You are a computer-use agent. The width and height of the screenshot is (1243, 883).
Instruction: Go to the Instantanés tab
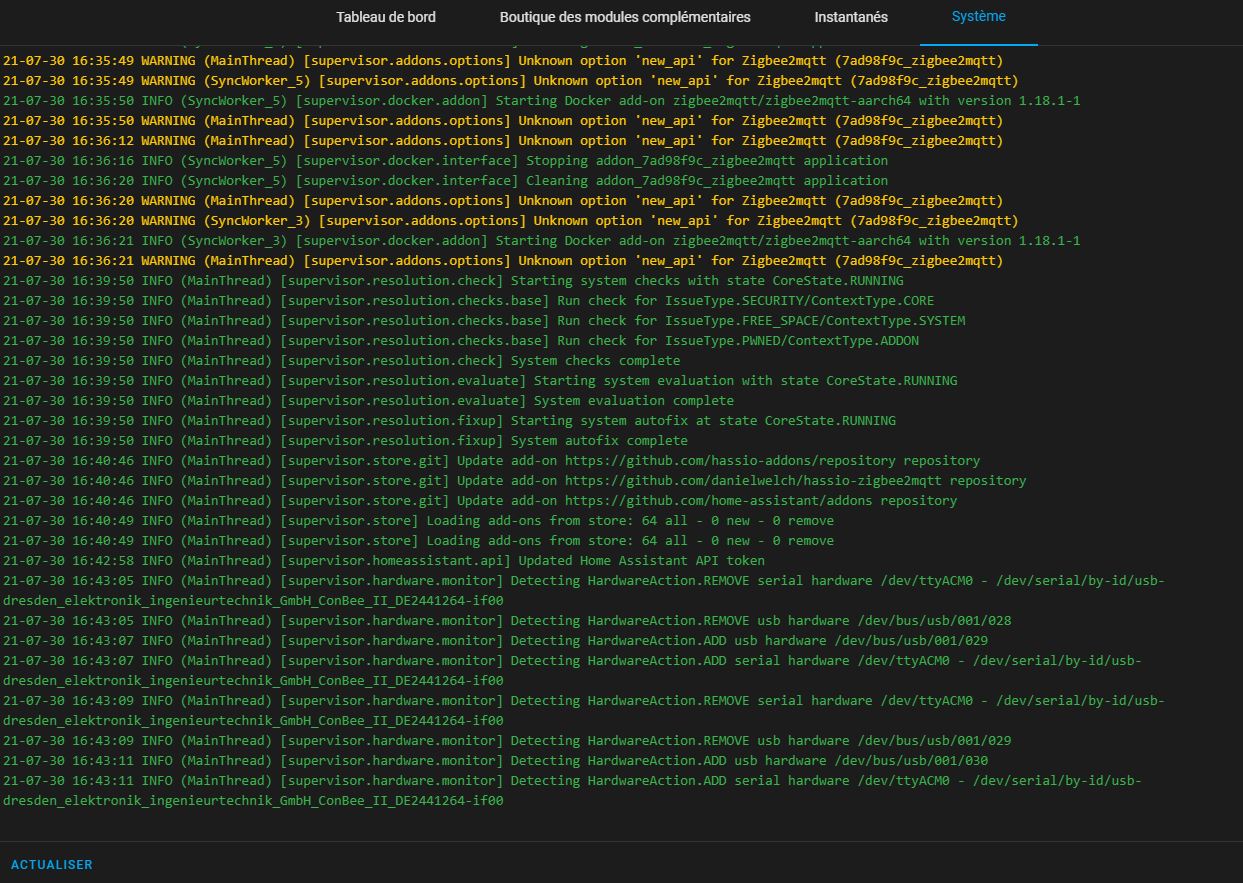coord(850,17)
